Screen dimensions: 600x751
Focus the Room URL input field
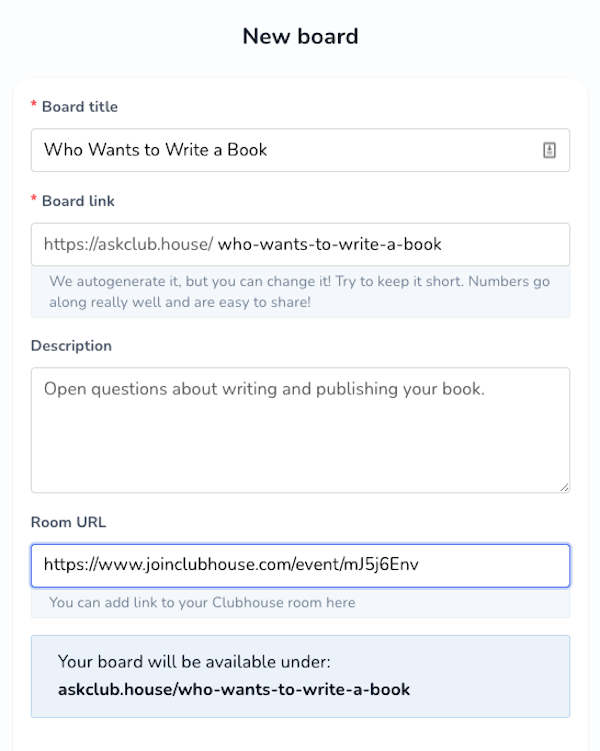tap(300, 566)
